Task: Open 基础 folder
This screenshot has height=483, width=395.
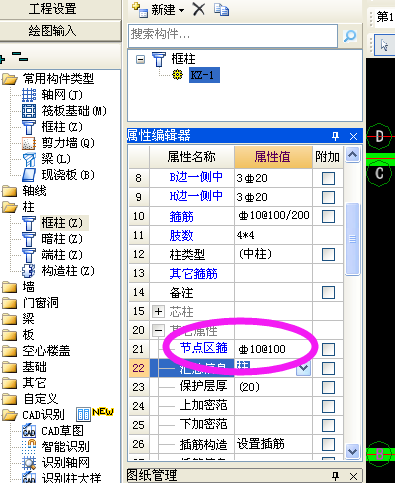Action: 9,367
